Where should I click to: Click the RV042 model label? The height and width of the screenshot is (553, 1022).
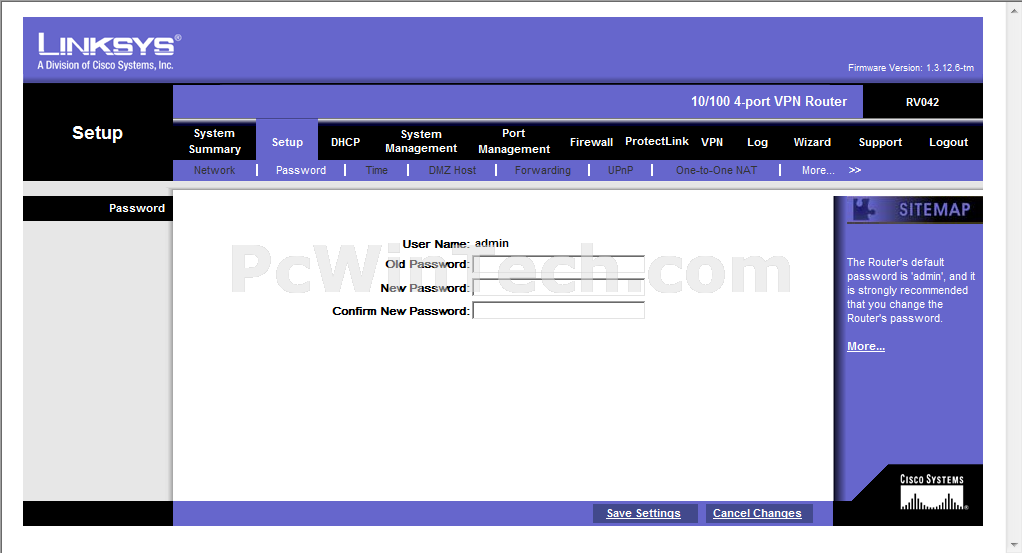pos(922,102)
